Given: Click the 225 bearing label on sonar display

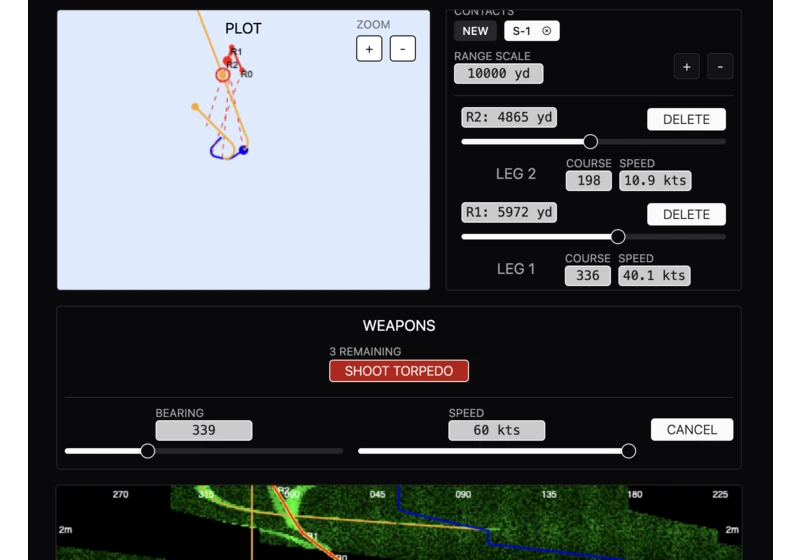Looking at the screenshot, I should click(x=720, y=495).
